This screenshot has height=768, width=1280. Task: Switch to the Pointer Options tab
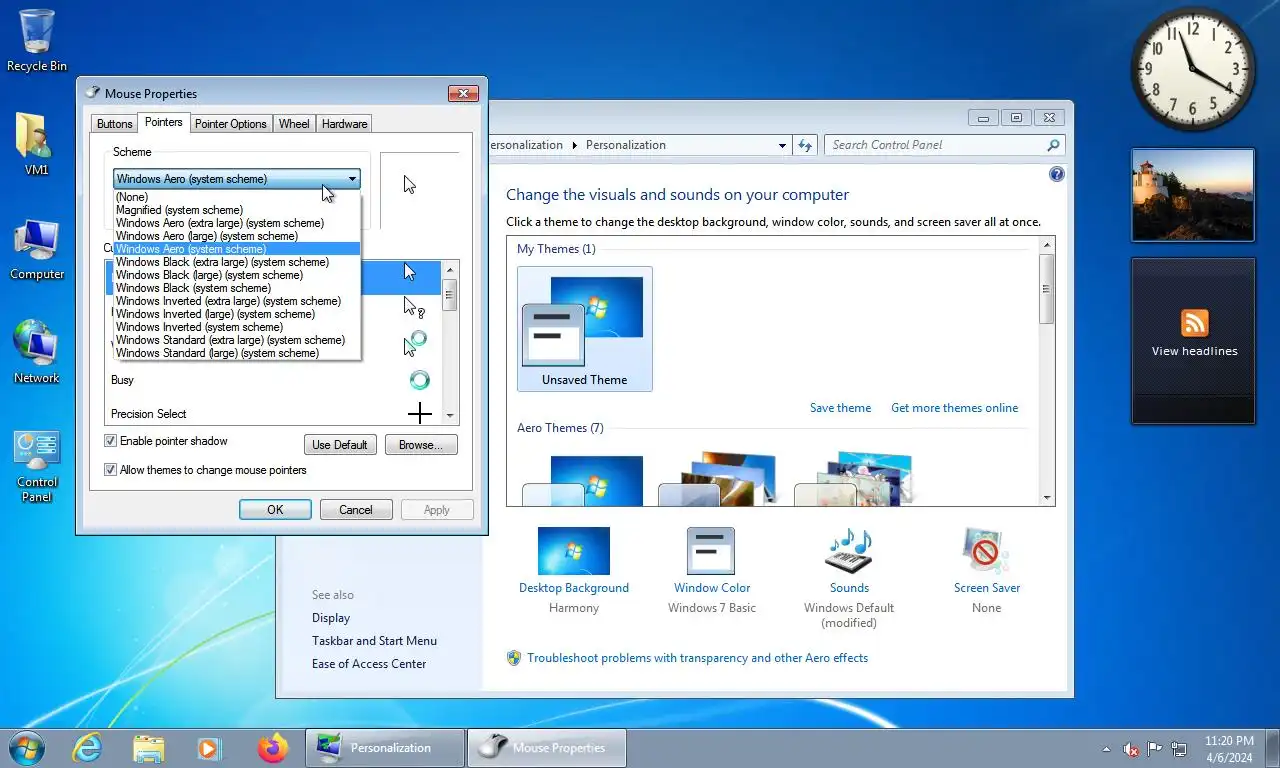[230, 124]
